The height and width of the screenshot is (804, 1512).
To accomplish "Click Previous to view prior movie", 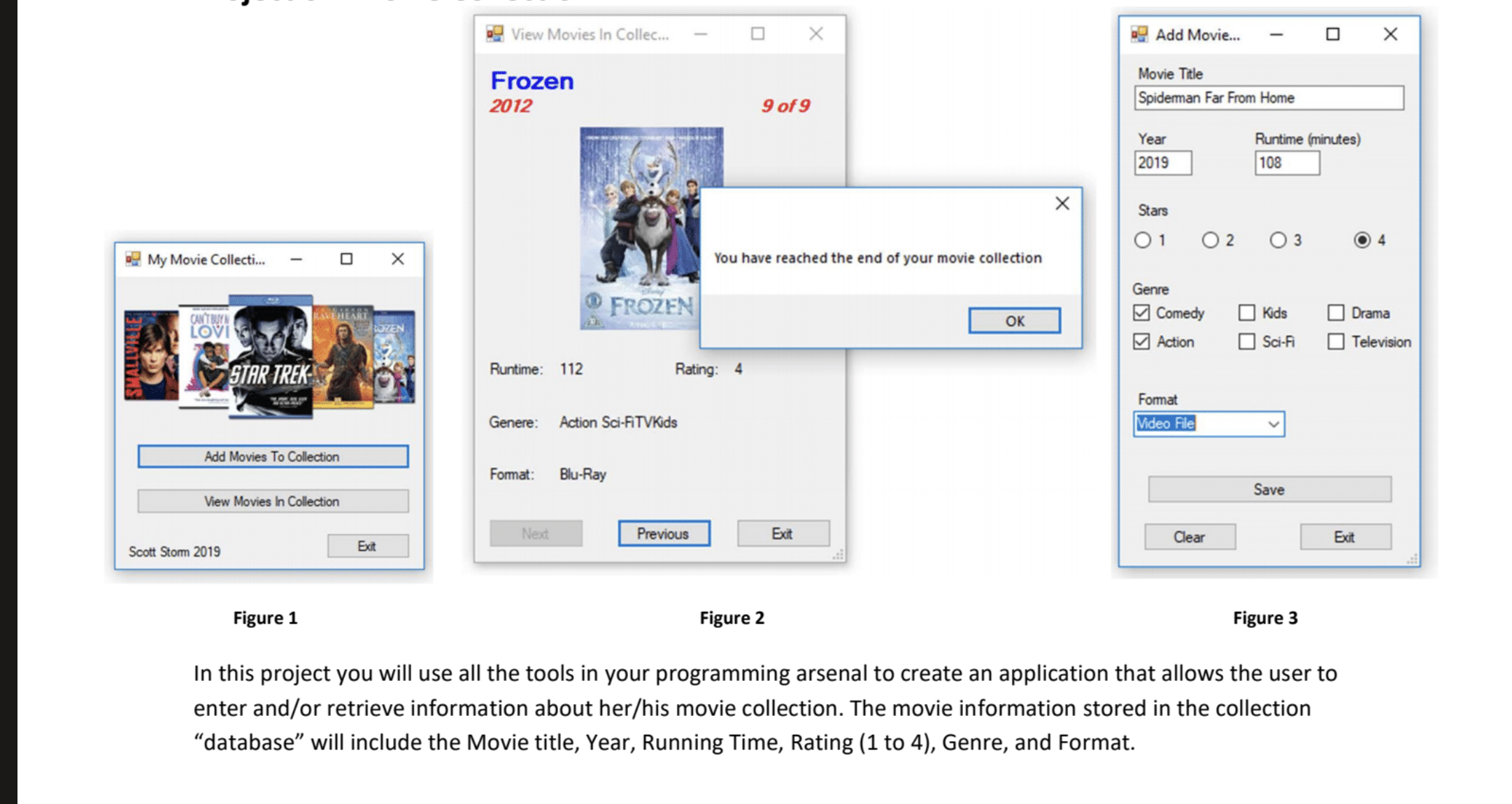I will click(663, 533).
